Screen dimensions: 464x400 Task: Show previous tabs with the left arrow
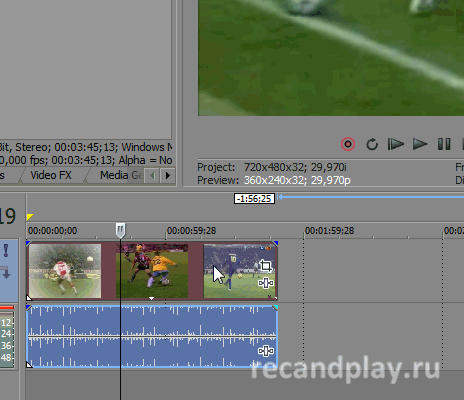tap(152, 175)
